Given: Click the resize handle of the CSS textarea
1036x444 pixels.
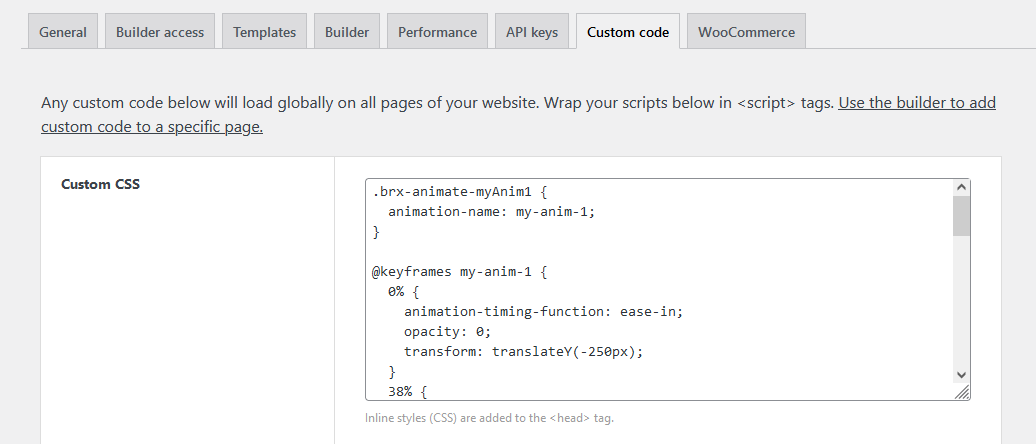Looking at the screenshot, I should click(962, 393).
